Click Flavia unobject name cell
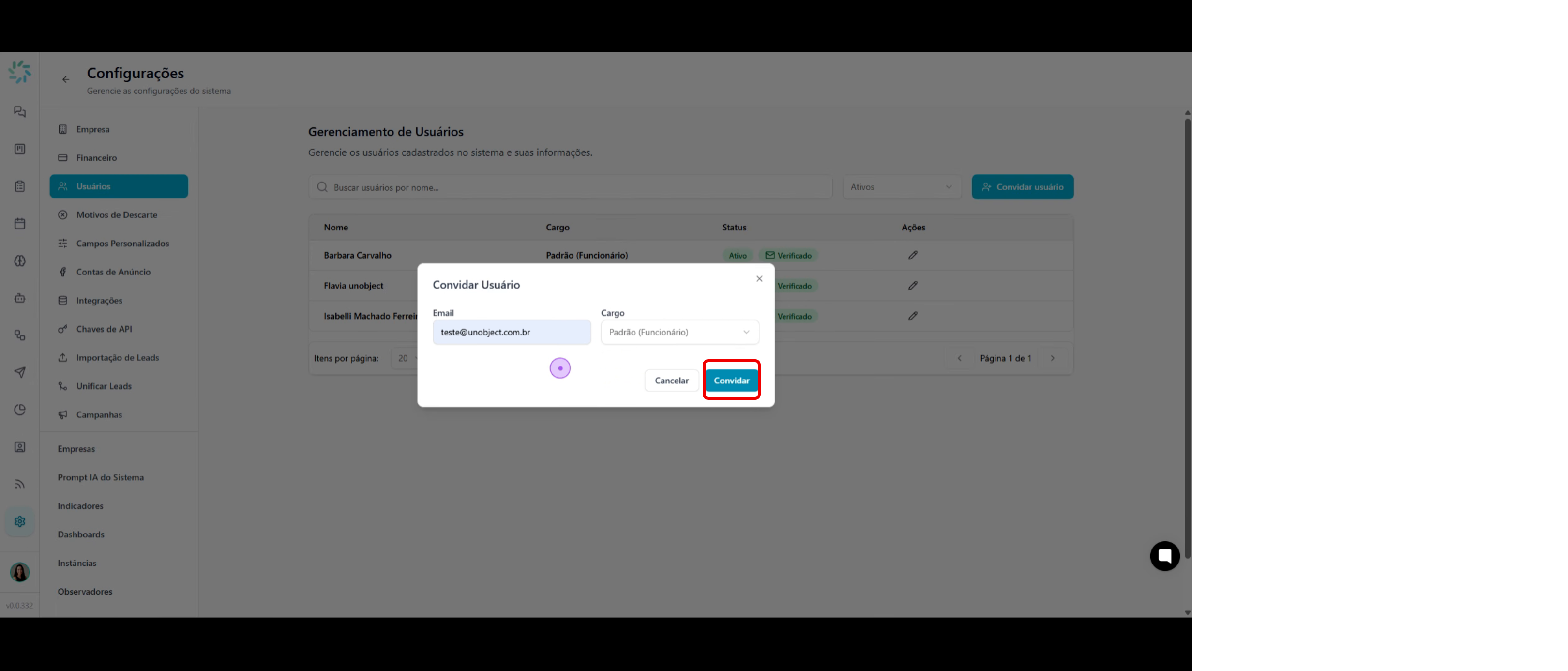This screenshot has height=671, width=1568. [x=353, y=286]
